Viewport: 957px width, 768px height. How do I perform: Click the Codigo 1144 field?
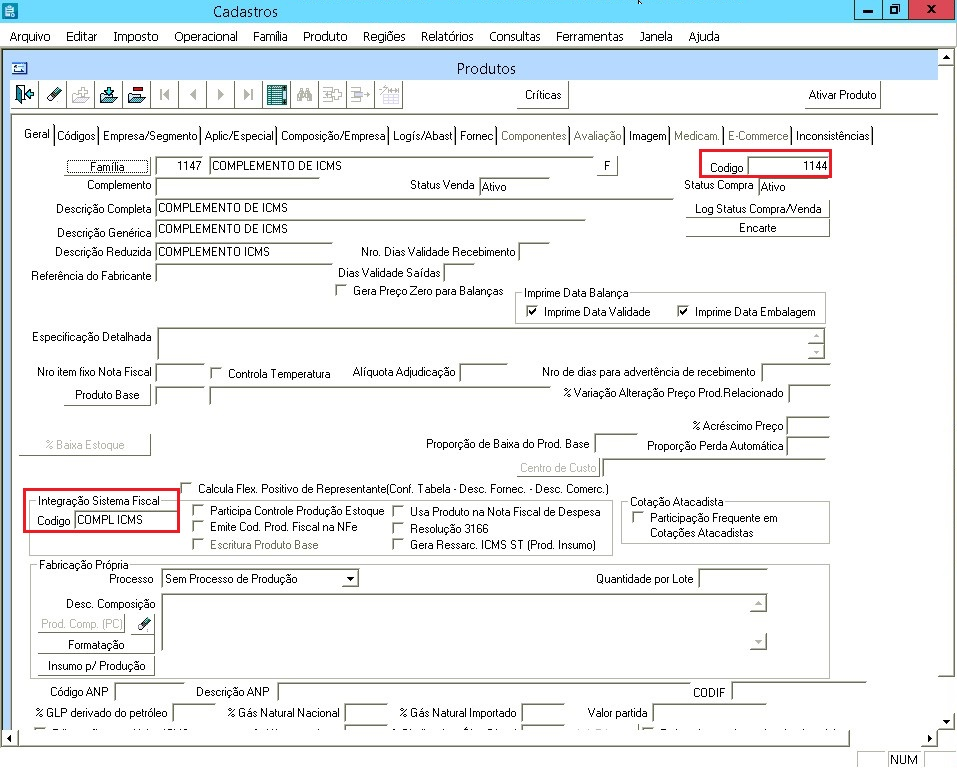coord(788,166)
